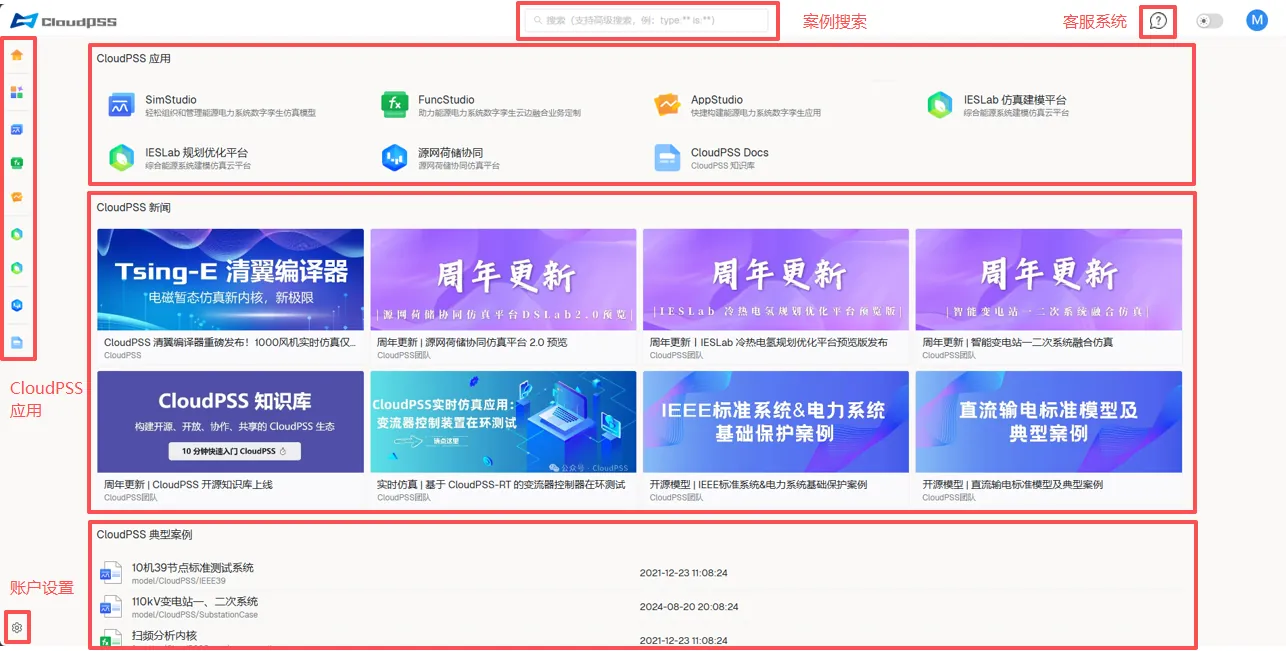Click path model/CloudPSS/SubstationCase
1286x651 pixels.
(x=195, y=615)
